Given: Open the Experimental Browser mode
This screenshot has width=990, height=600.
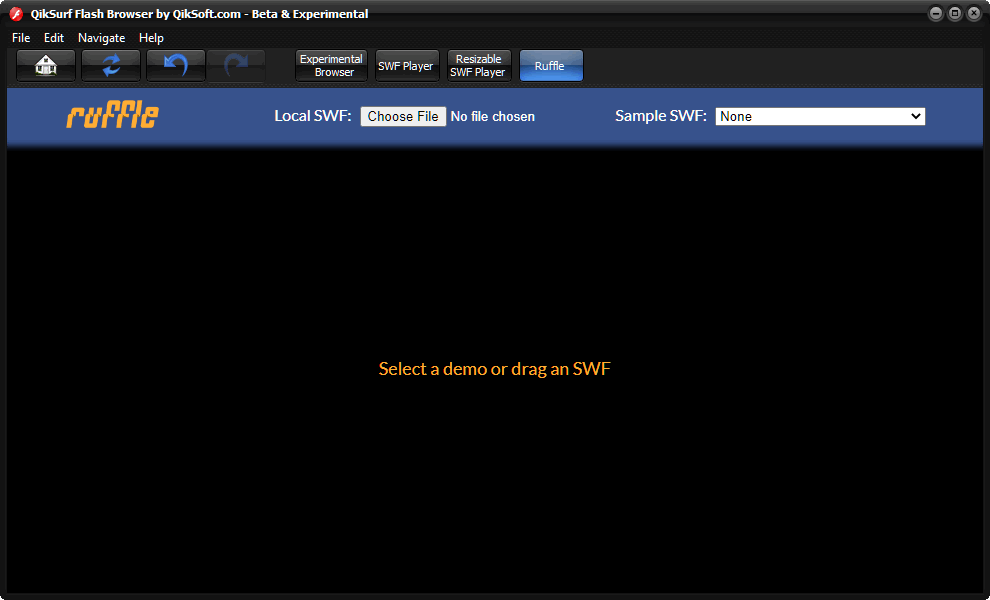Looking at the screenshot, I should [x=331, y=65].
